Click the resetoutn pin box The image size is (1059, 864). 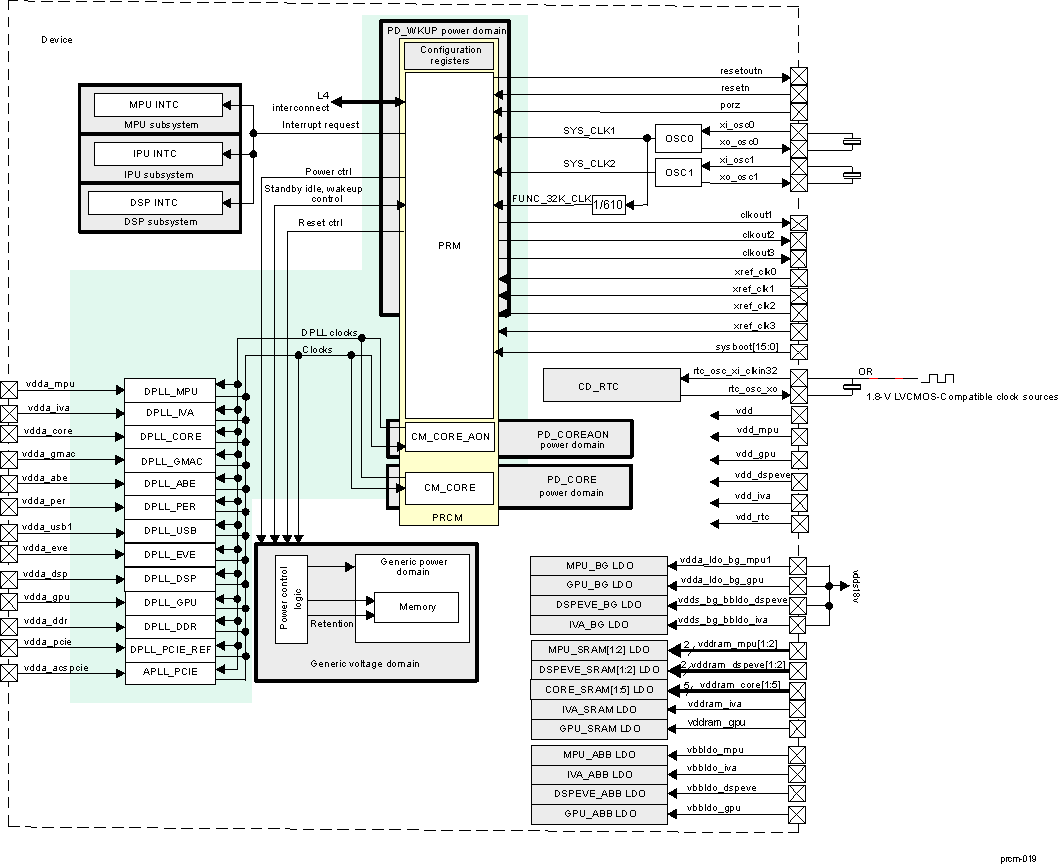(798, 77)
